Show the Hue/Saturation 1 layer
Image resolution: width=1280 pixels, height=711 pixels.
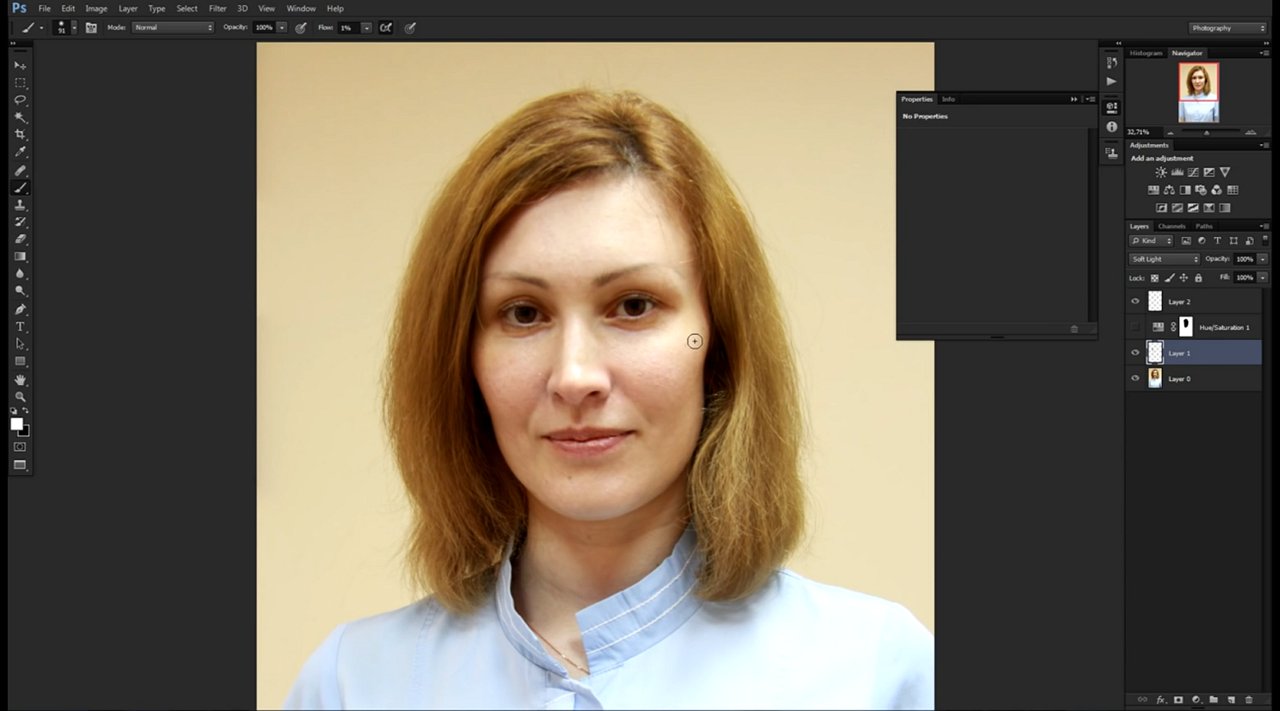1135,327
